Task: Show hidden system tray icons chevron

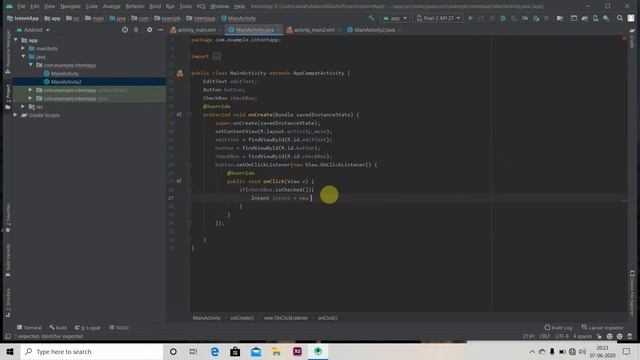Action: 532,351
